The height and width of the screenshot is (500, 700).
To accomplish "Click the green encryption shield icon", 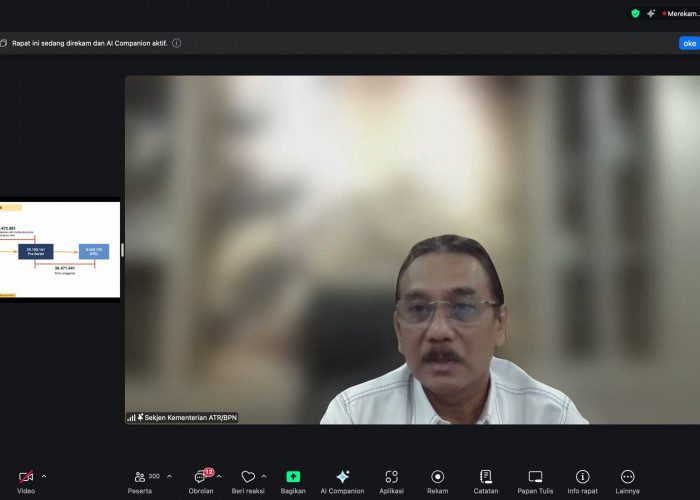I will click(x=635, y=13).
